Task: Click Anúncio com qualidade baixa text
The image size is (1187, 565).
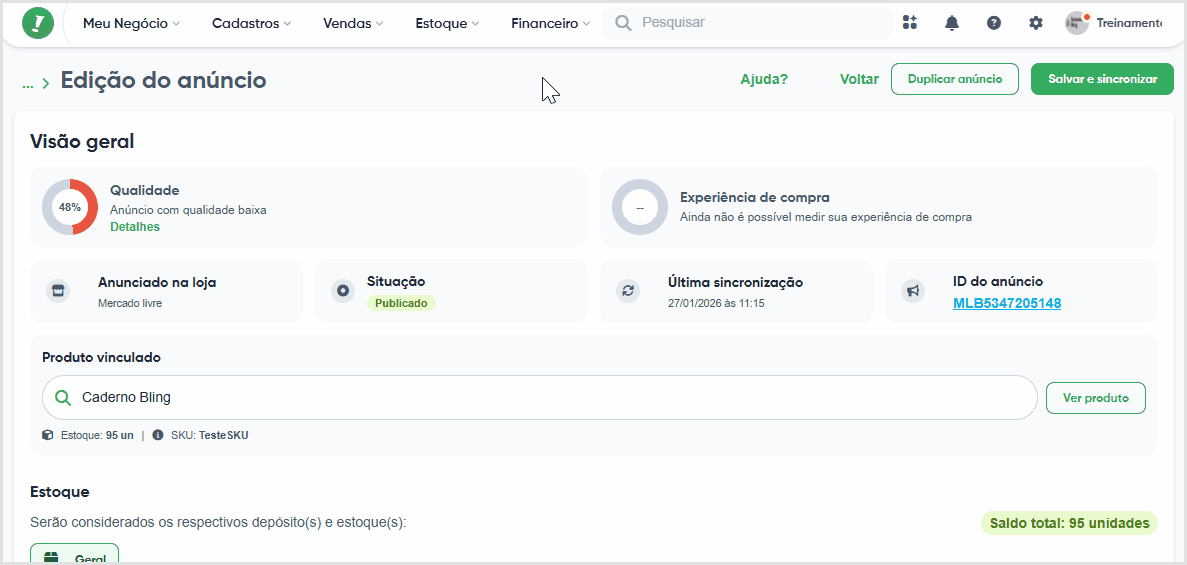Action: (x=188, y=210)
